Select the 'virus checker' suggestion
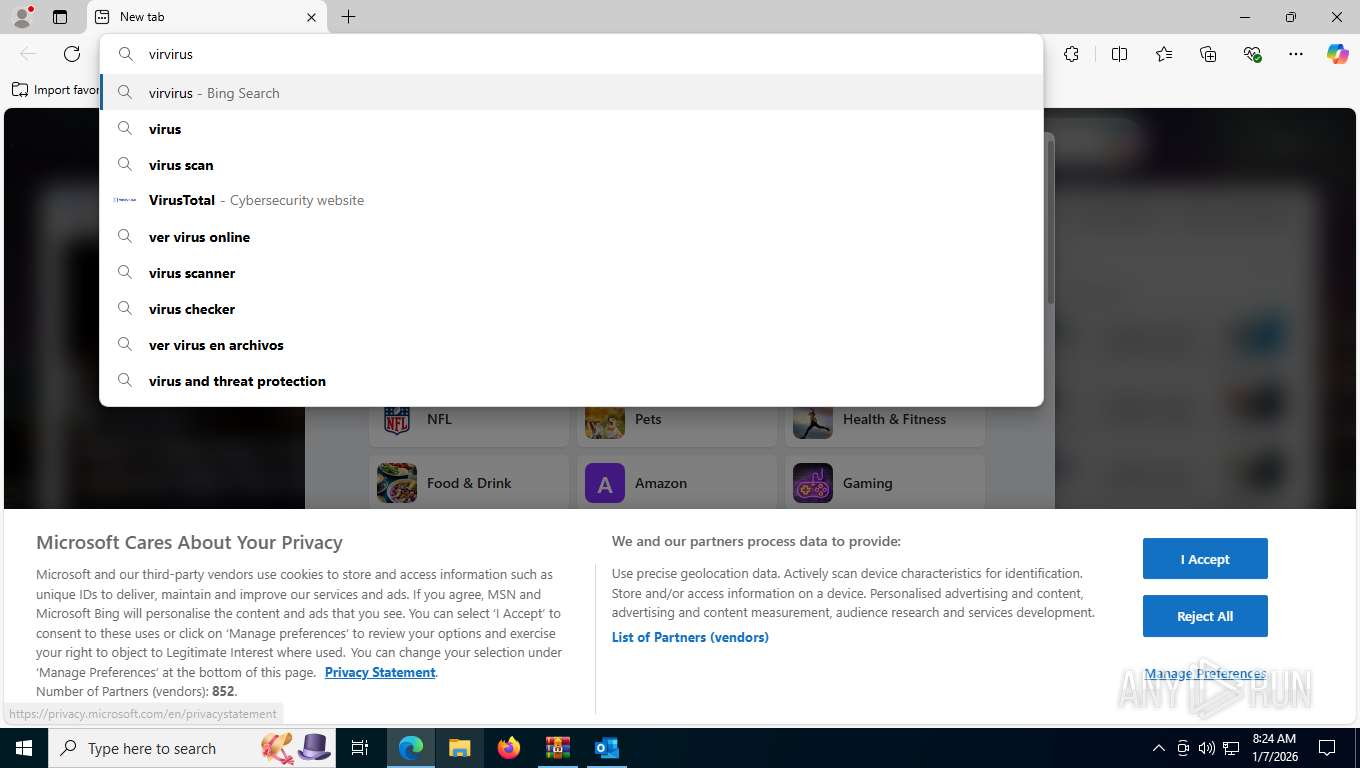The height and width of the screenshot is (768, 1360). pyautogui.click(x=571, y=309)
